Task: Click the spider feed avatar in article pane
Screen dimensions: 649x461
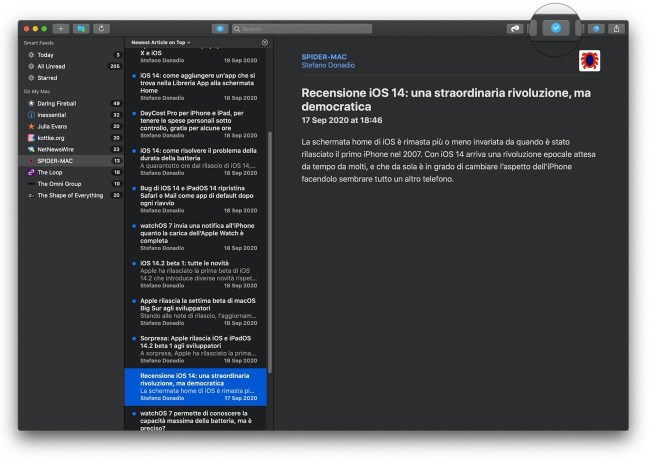Action: [x=589, y=61]
